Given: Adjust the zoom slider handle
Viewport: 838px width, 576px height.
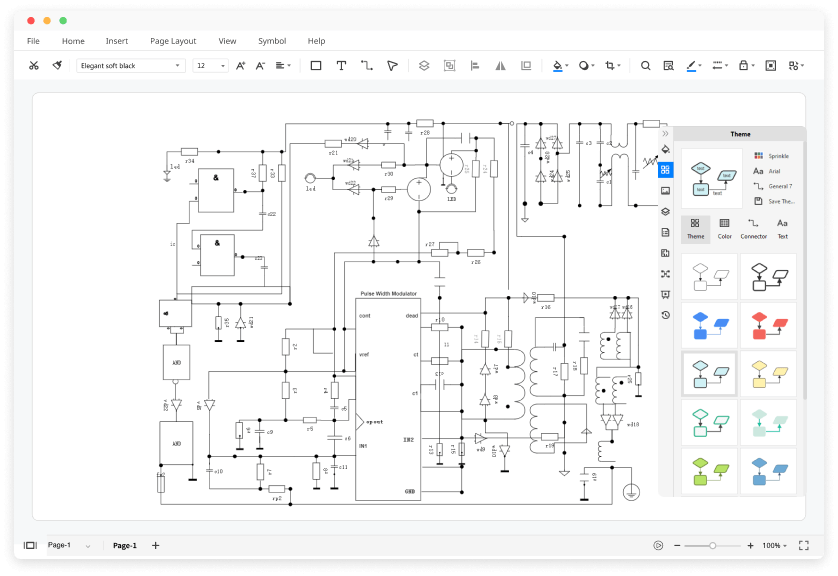Looking at the screenshot, I should (x=712, y=546).
